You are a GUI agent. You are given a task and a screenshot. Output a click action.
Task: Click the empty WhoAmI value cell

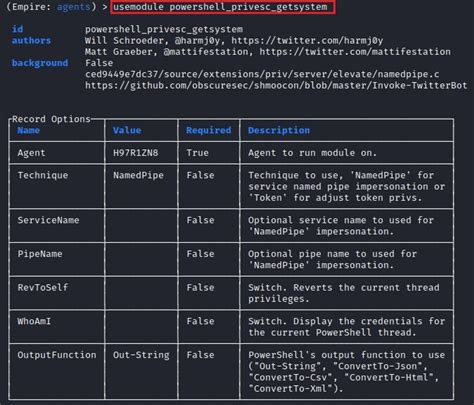[141, 327]
